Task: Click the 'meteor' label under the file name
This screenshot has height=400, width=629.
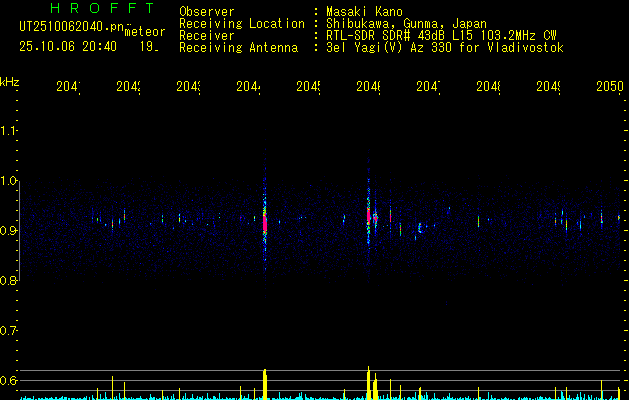Action: pyautogui.click(x=145, y=32)
